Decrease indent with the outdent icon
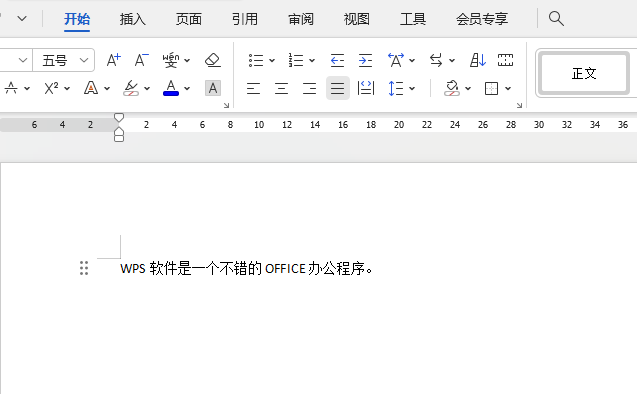This screenshot has height=394, width=637. (x=337, y=60)
